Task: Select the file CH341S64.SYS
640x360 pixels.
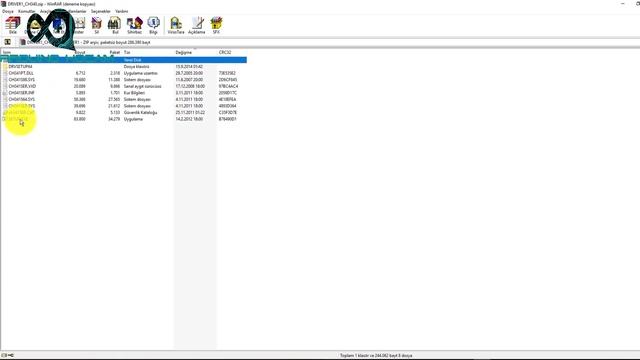Action: [x=22, y=99]
